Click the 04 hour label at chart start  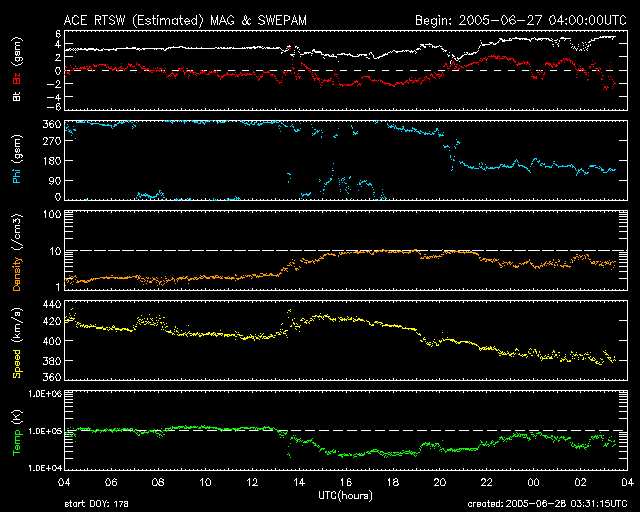[64, 483]
